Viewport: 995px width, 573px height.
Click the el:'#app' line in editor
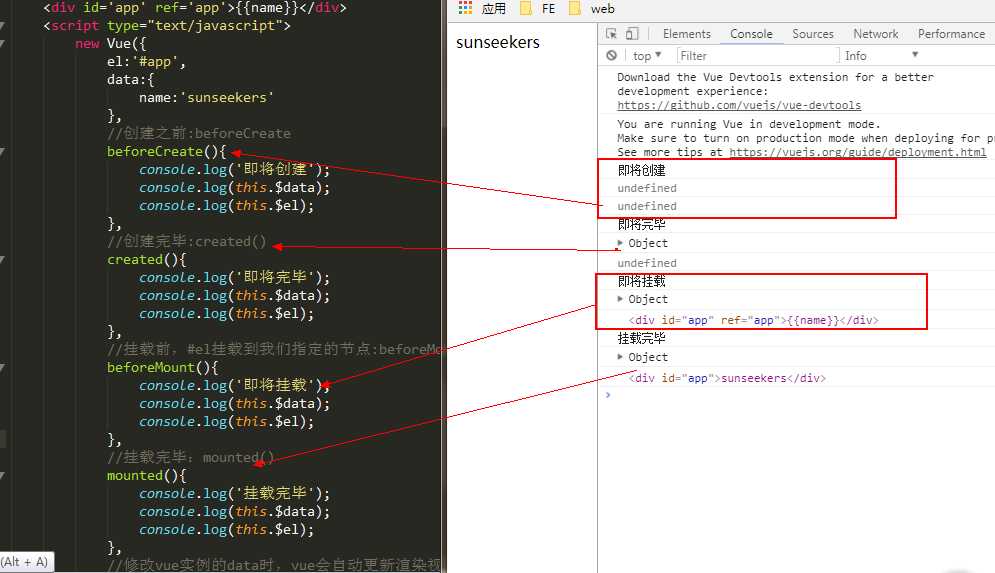click(x=146, y=62)
